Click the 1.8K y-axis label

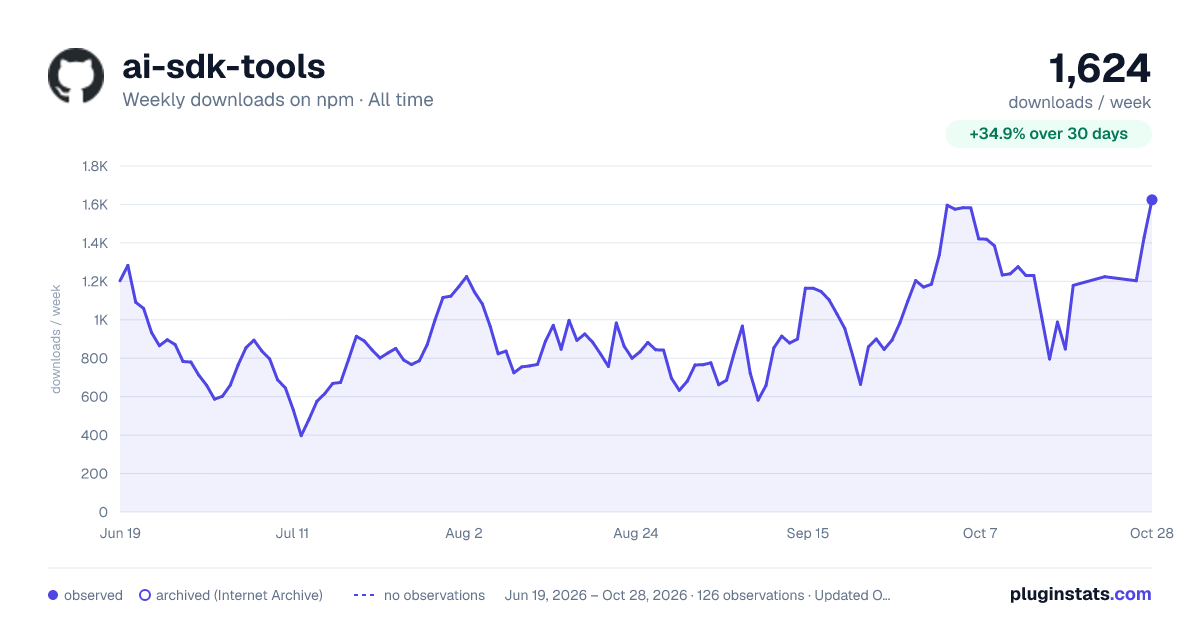pyautogui.click(x=95, y=166)
